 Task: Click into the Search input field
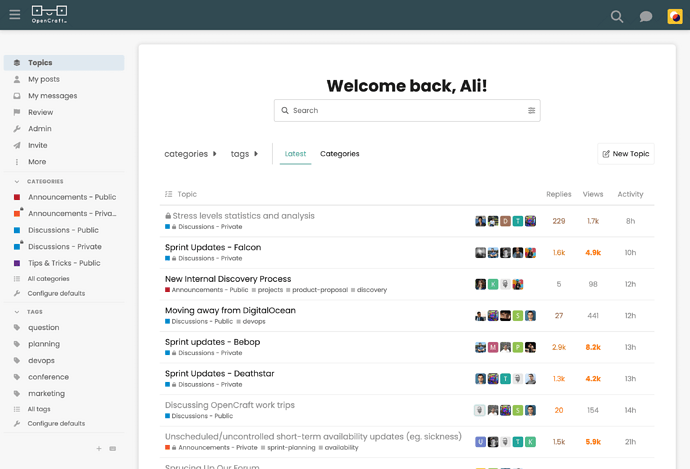407,110
